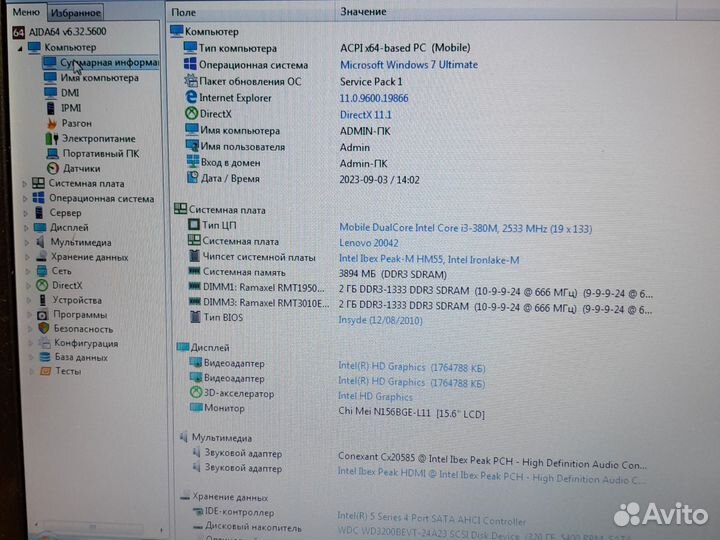Expand the DirectX tree node
Screen dimensions: 720x540
coord(28,286)
